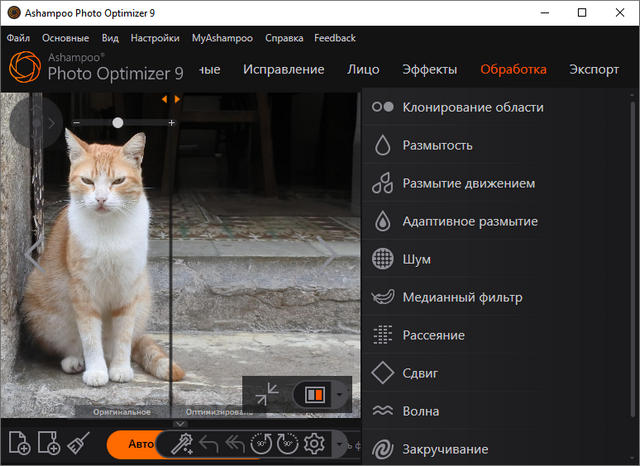Rotate image 90° counterclockwise
The height and width of the screenshot is (466, 640).
[261, 444]
